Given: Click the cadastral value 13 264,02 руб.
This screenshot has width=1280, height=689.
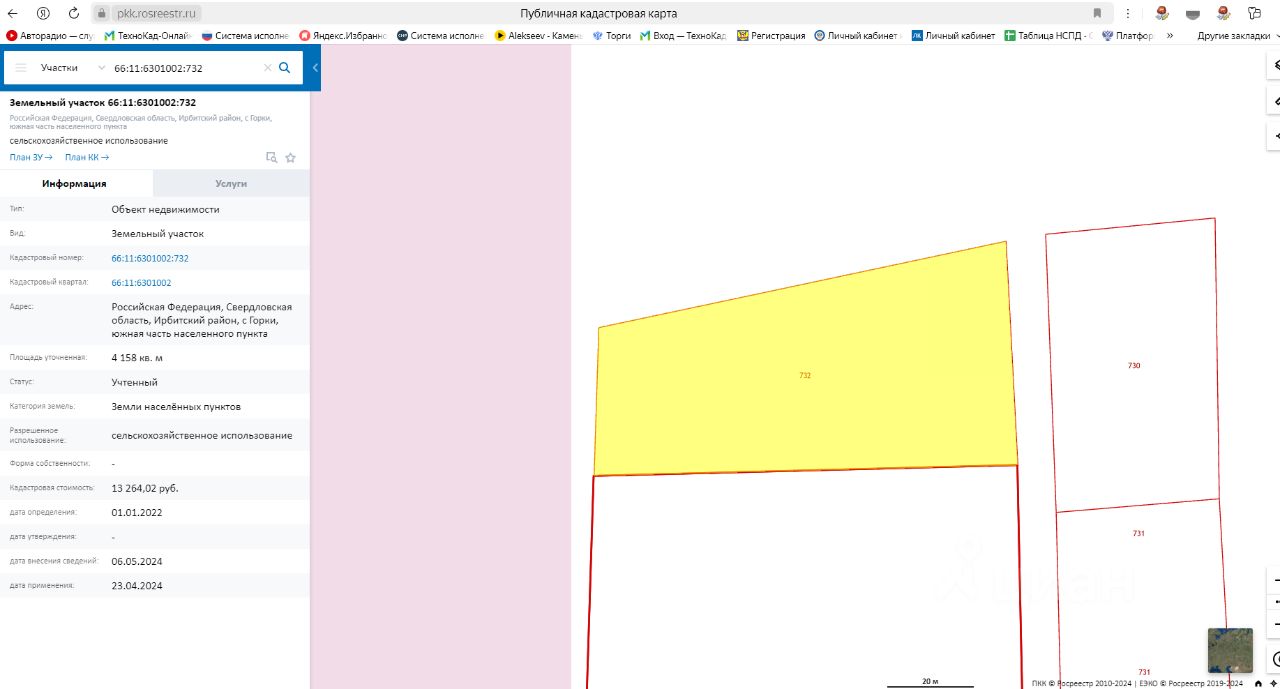Looking at the screenshot, I should tap(145, 488).
